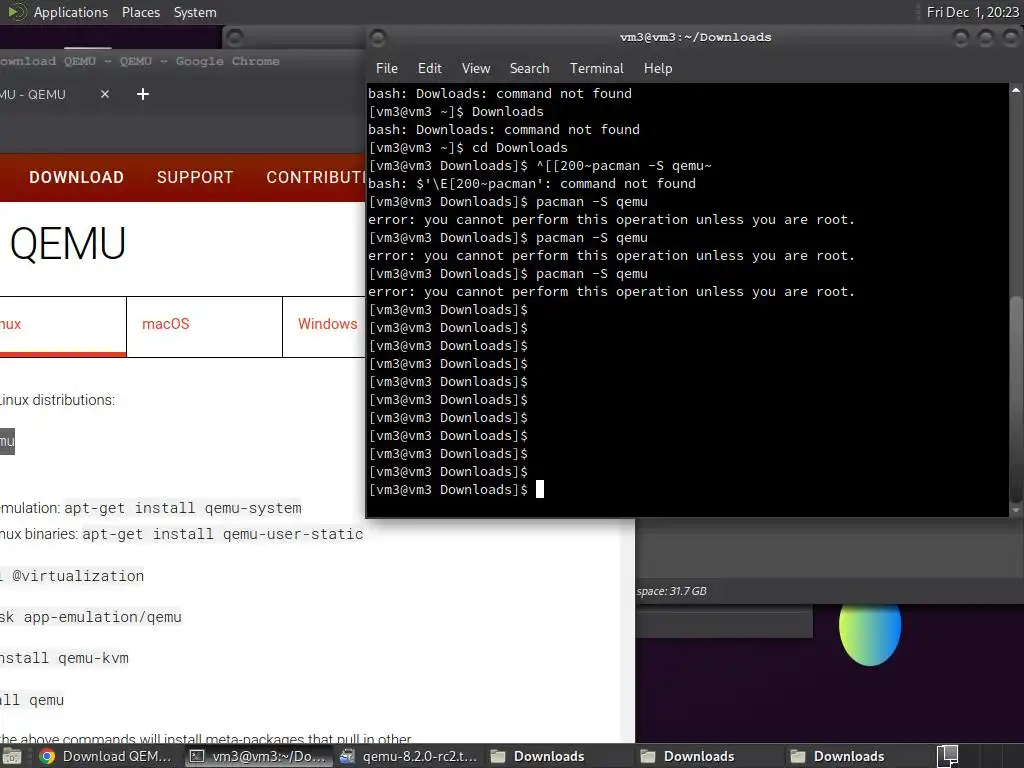The height and width of the screenshot is (768, 1024).
Task: Open the System menu in top panel
Action: [x=195, y=12]
